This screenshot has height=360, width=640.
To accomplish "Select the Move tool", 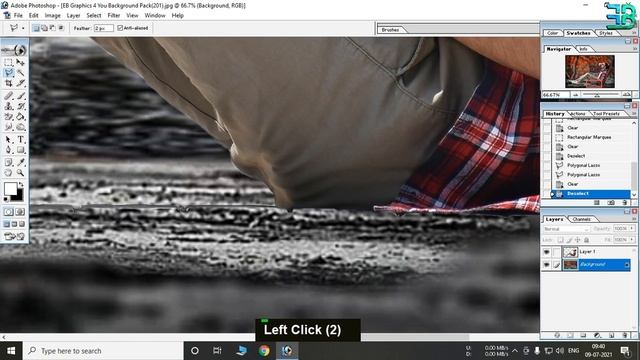I will point(20,62).
